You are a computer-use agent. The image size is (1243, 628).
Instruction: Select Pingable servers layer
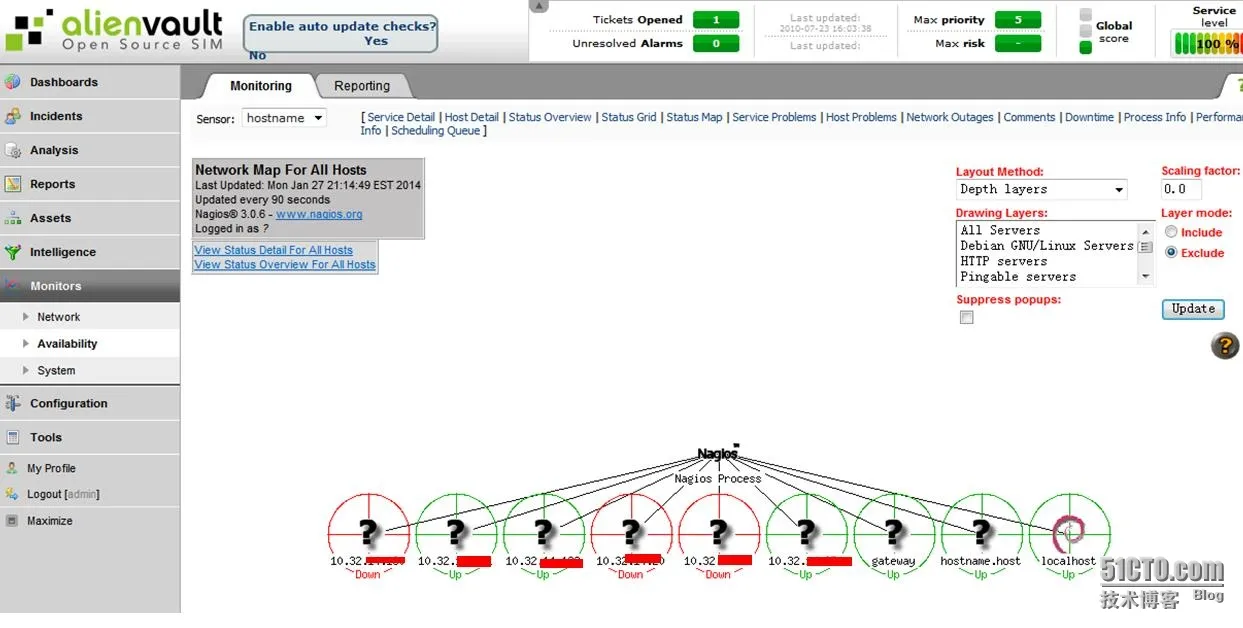click(1018, 277)
